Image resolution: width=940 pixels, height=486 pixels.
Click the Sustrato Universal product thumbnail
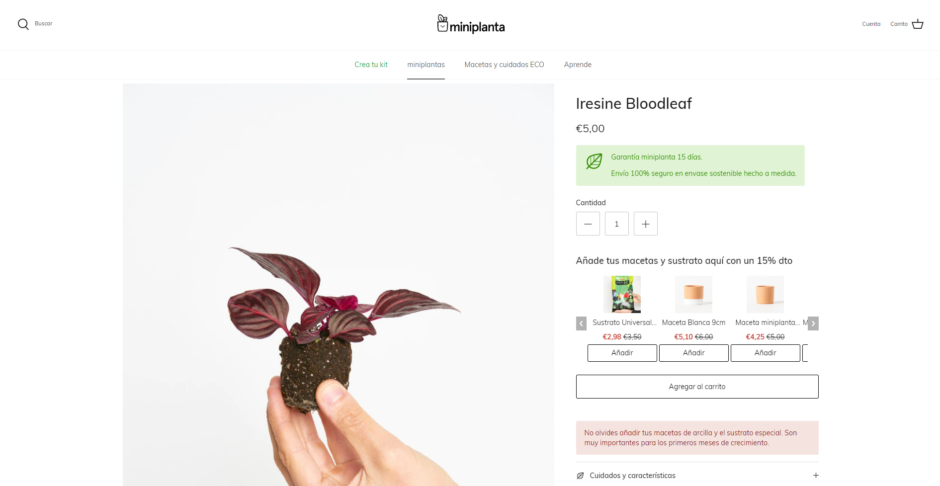622,294
